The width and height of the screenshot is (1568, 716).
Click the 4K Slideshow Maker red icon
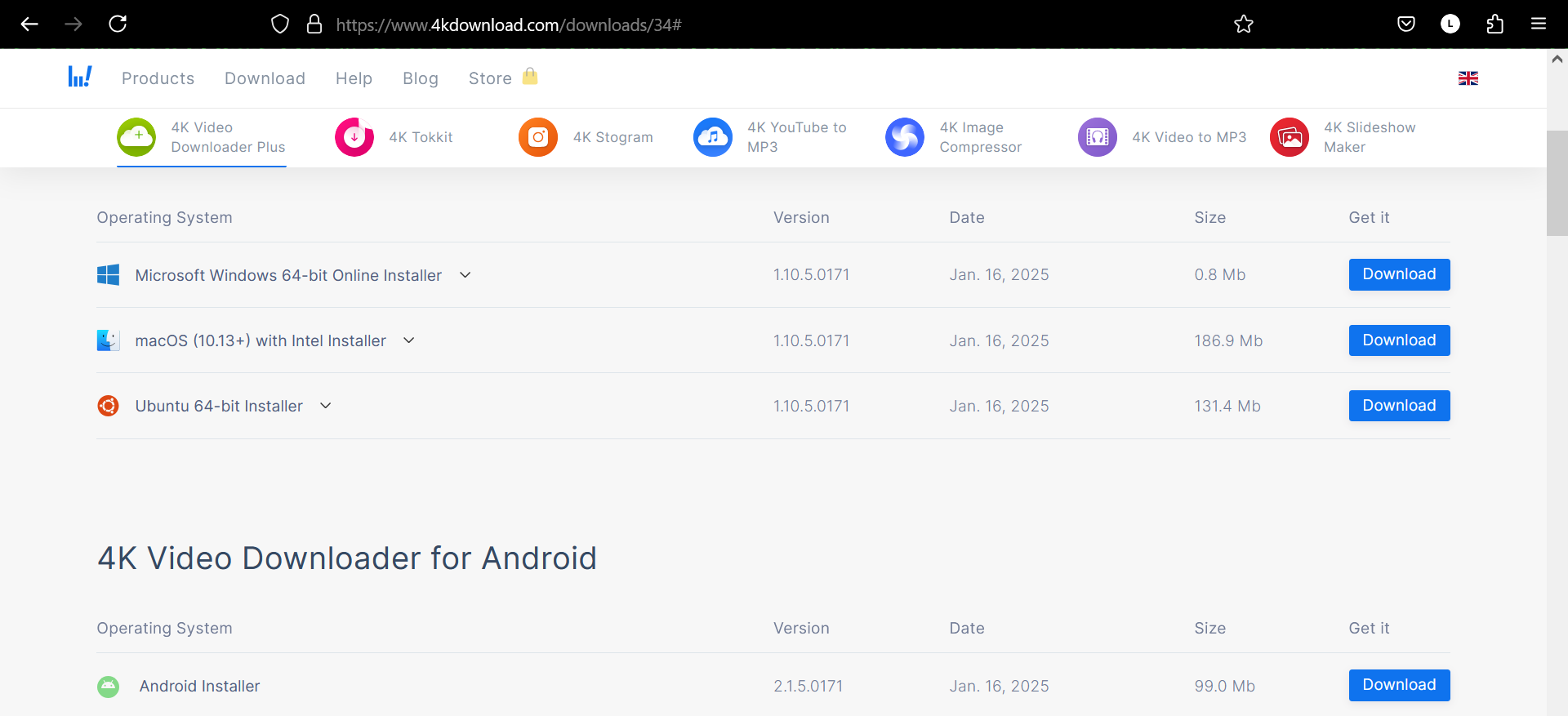coord(1290,137)
